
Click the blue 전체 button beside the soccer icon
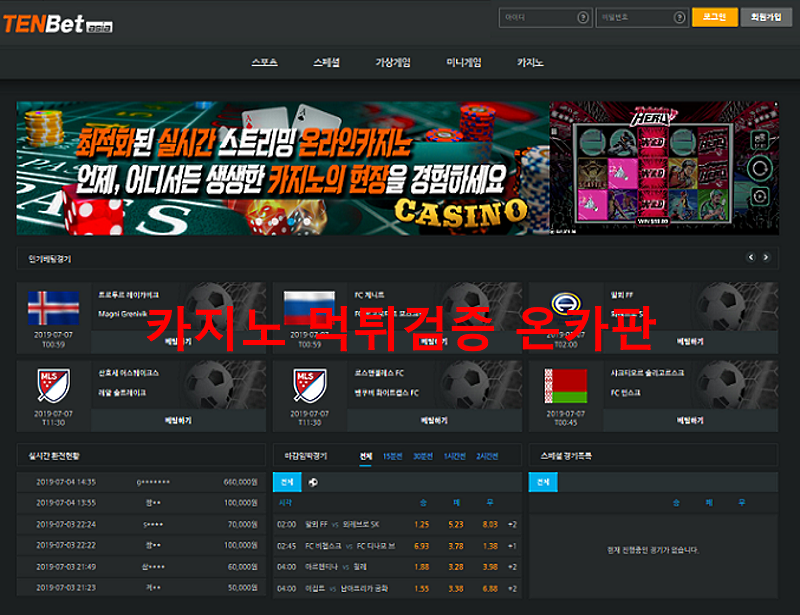(287, 482)
